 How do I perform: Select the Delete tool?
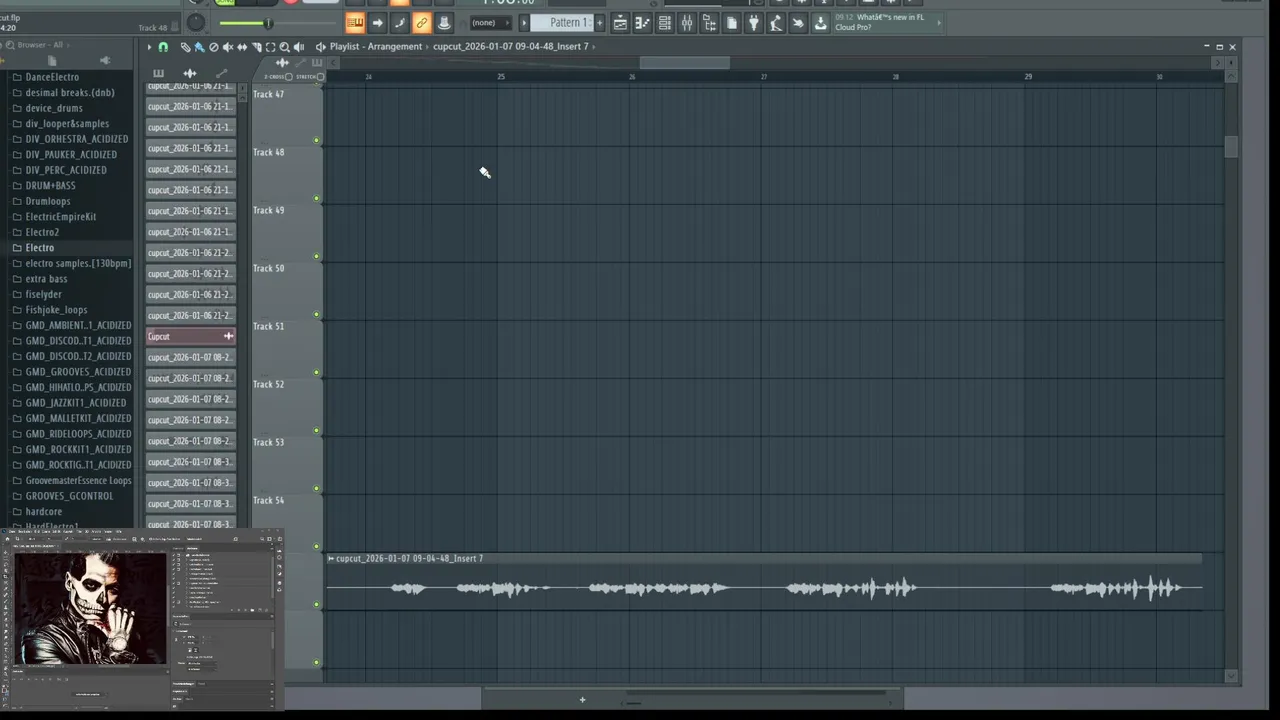[x=213, y=47]
